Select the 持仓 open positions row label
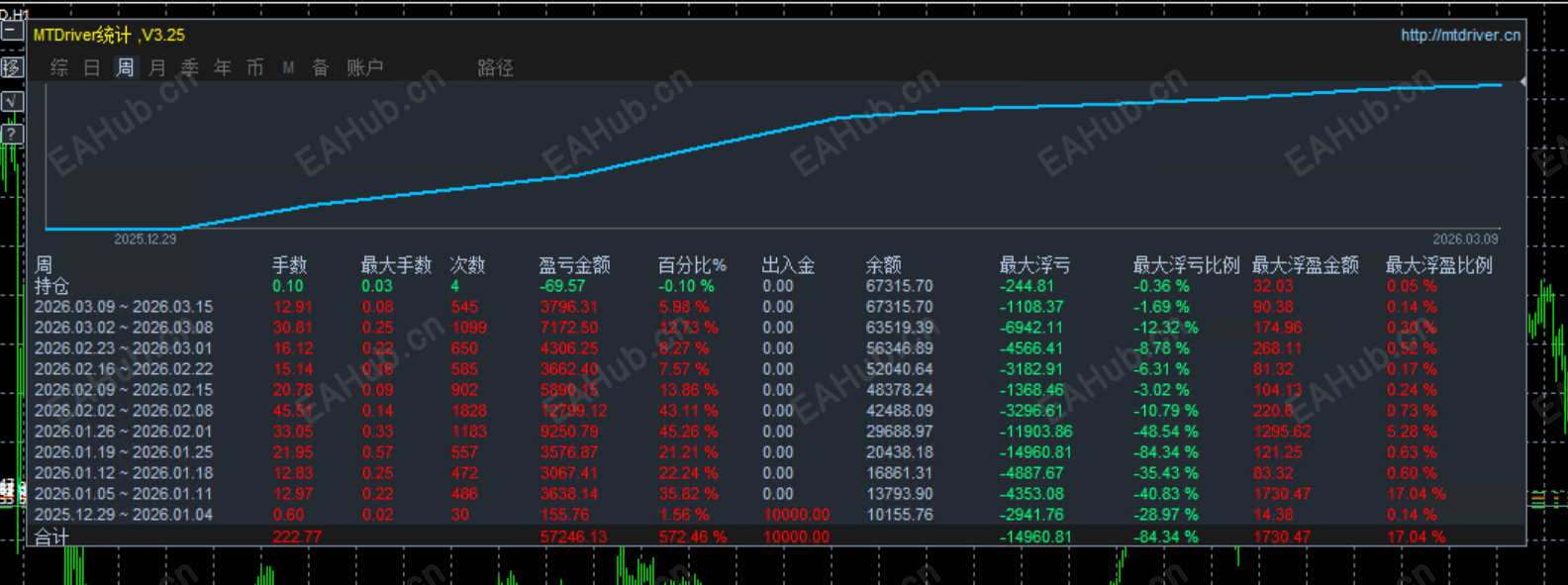This screenshot has width=1568, height=585. [51, 286]
